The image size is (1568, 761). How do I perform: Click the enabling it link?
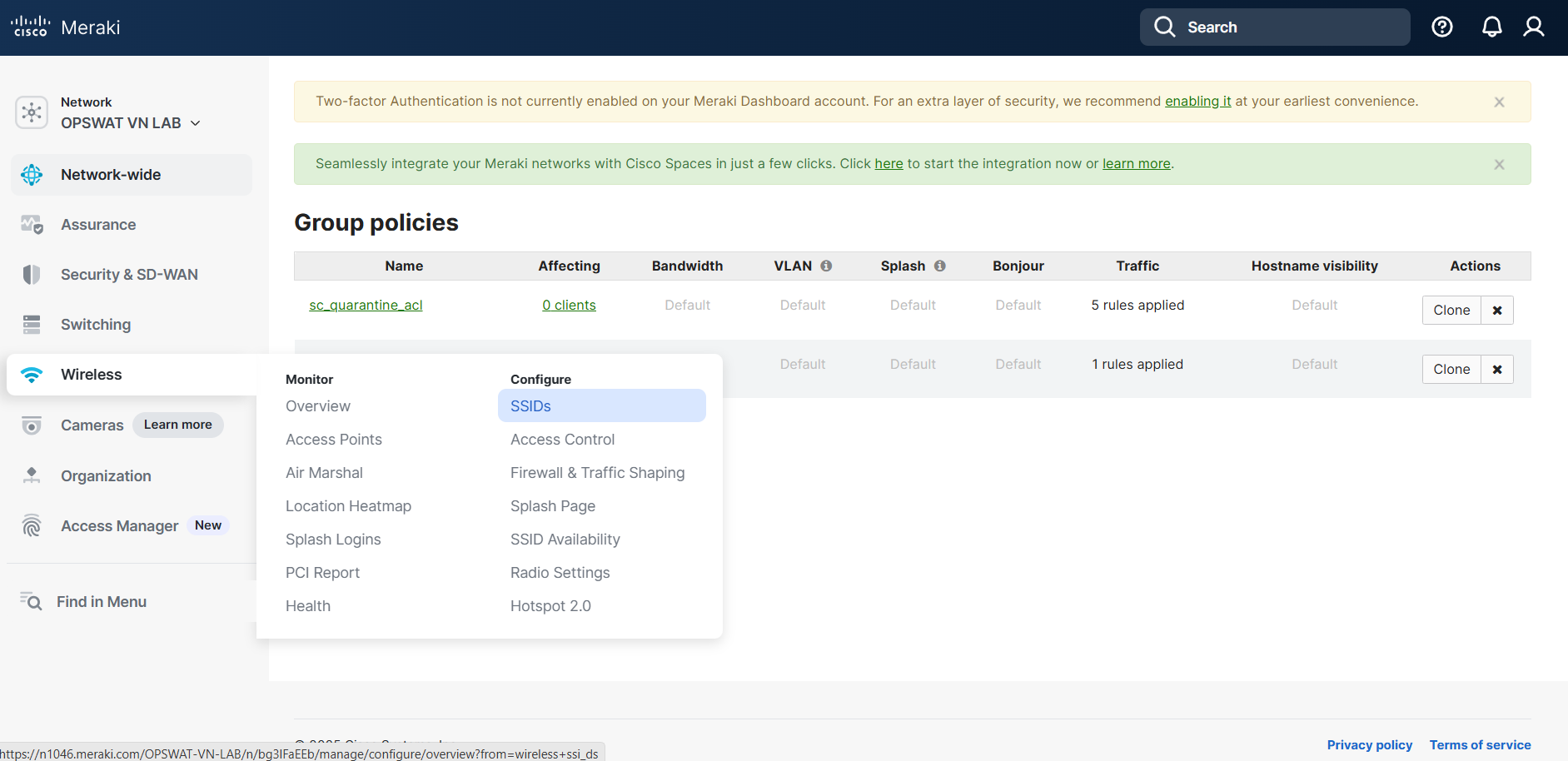coord(1197,101)
